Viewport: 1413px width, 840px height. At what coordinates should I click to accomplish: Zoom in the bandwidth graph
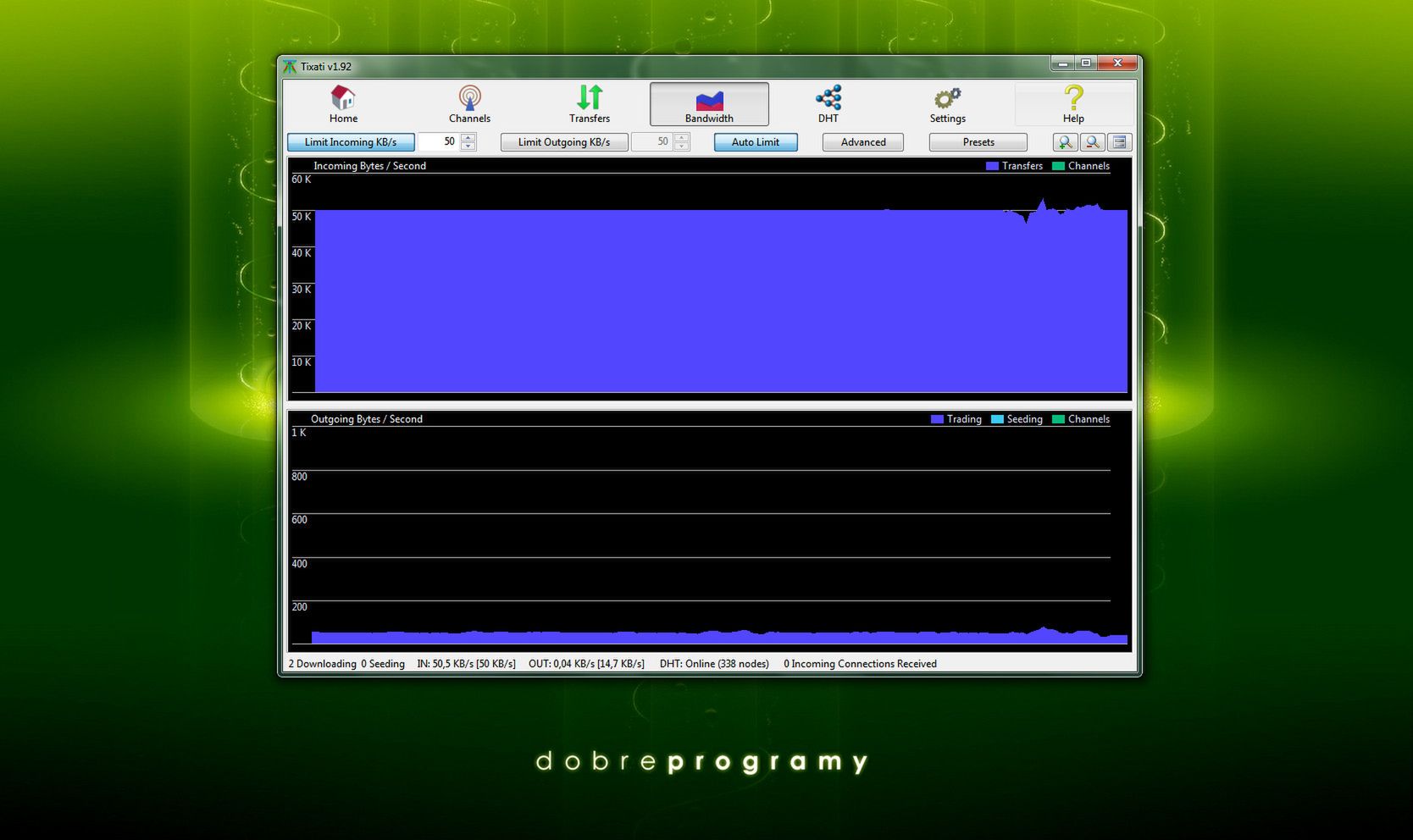pos(1065,142)
